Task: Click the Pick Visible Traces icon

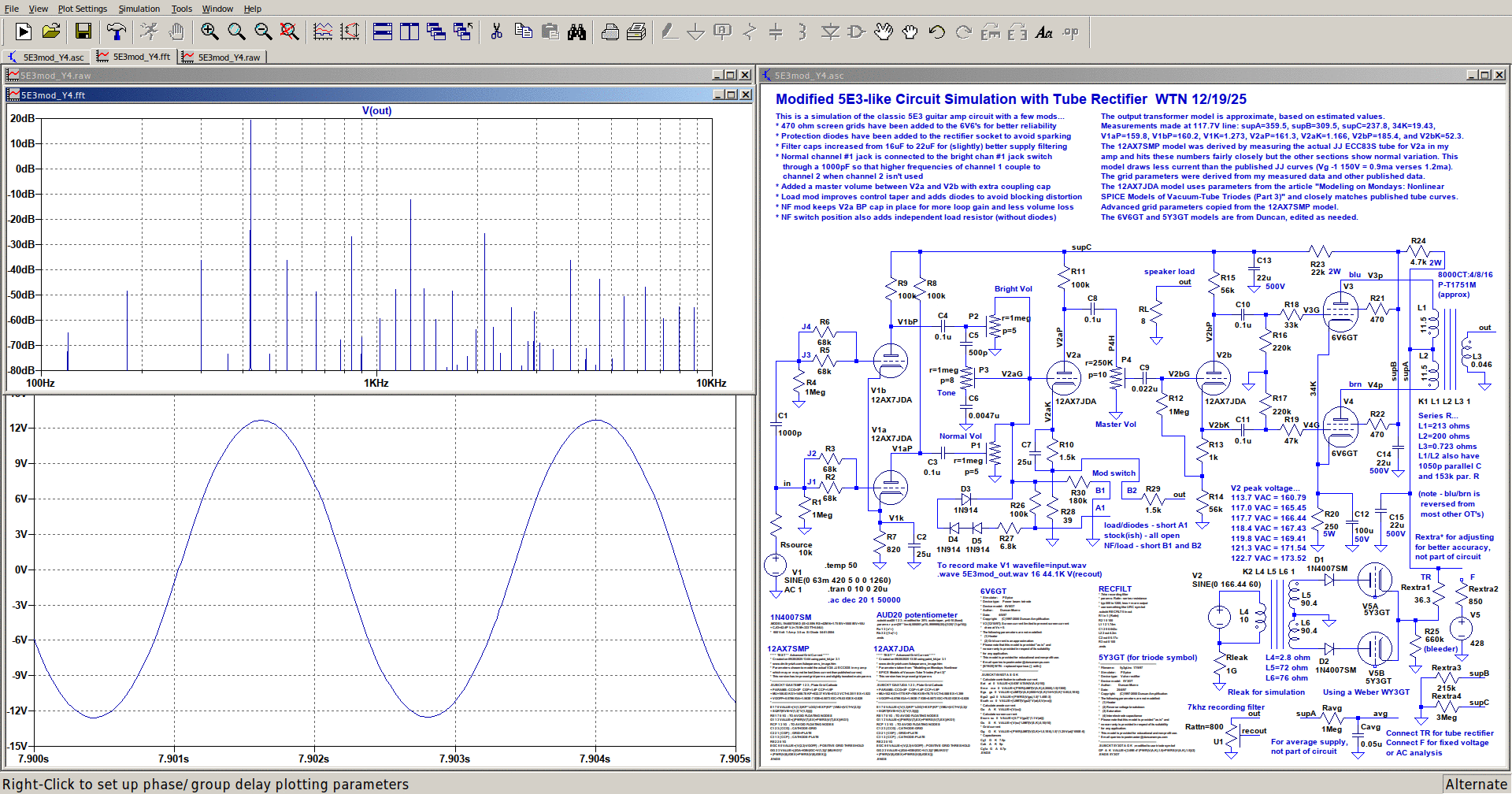Action: tap(323, 32)
